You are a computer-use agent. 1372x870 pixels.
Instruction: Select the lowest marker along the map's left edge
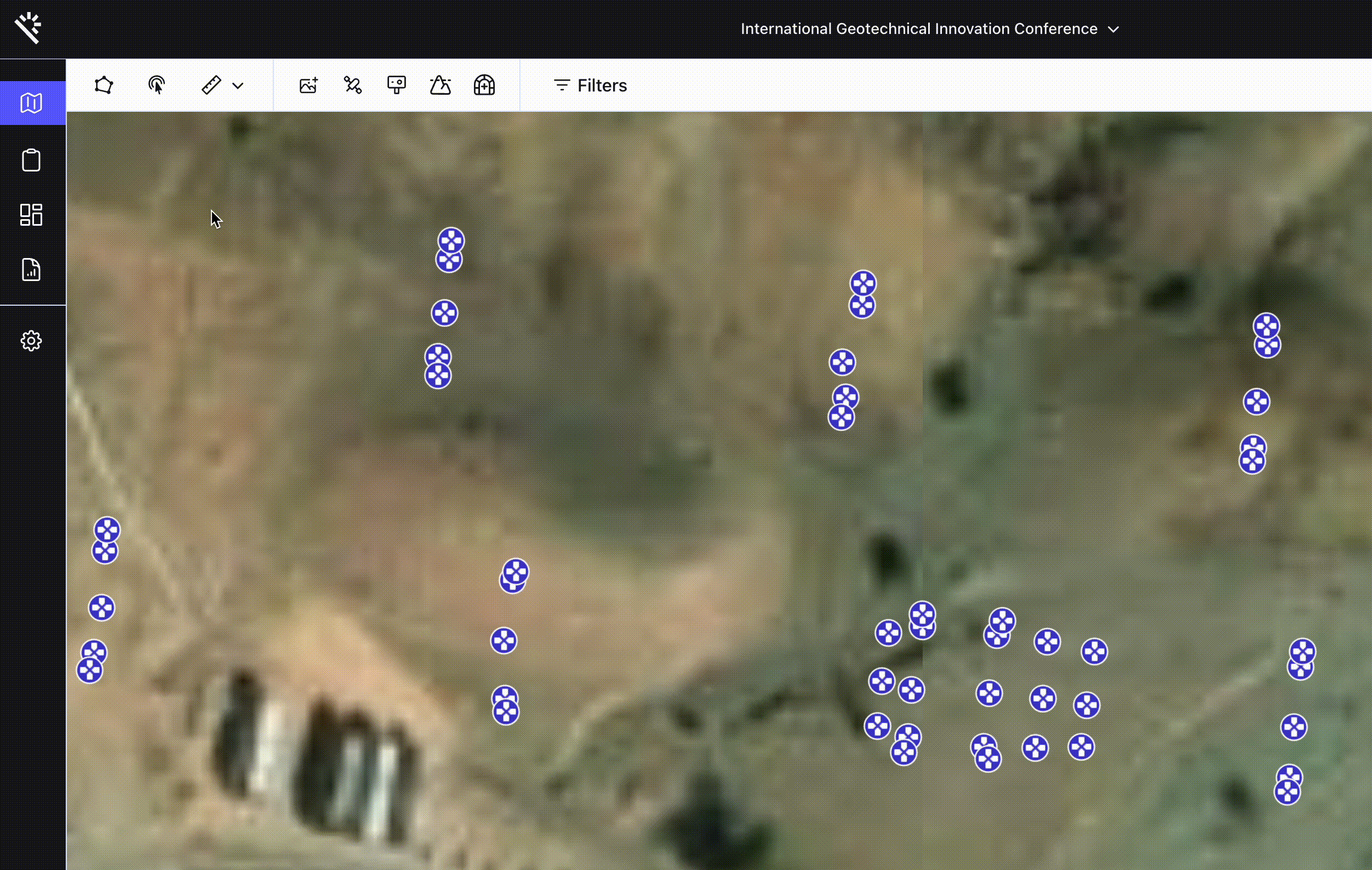90,670
